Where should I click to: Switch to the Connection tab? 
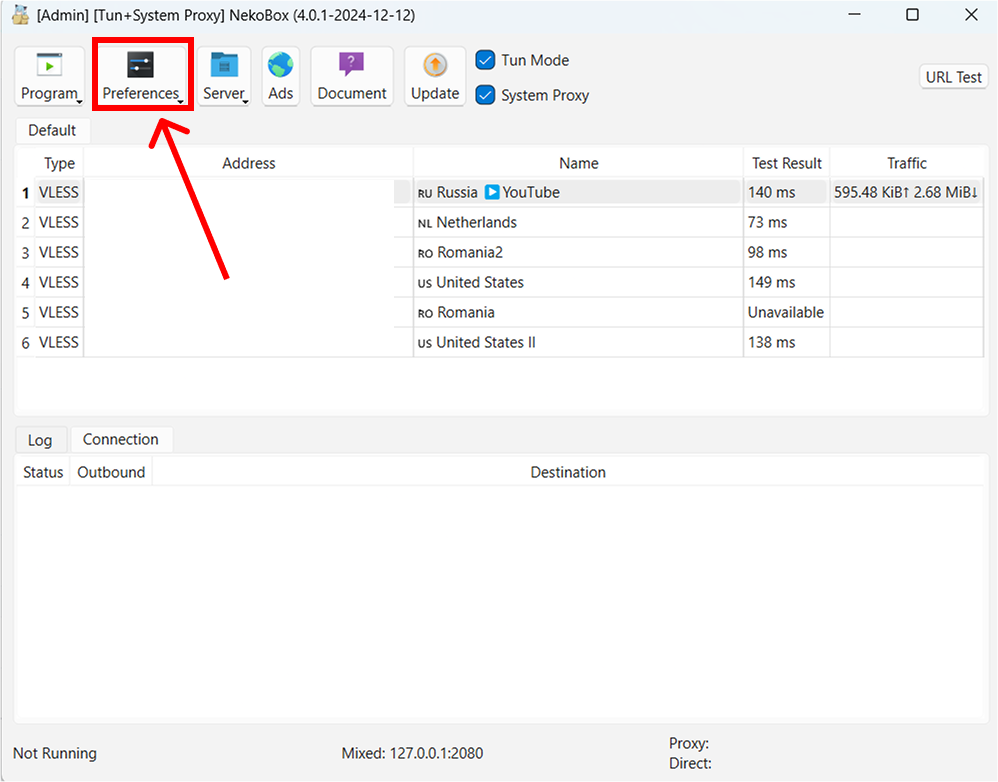click(121, 439)
